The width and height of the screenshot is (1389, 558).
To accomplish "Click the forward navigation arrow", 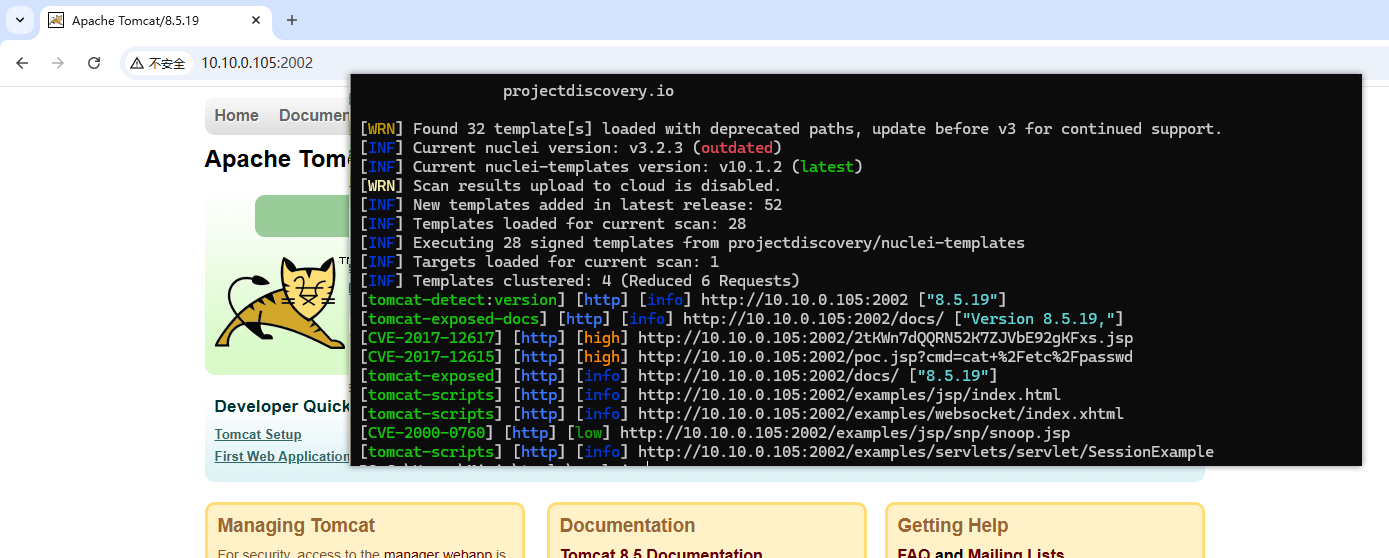I will (58, 63).
